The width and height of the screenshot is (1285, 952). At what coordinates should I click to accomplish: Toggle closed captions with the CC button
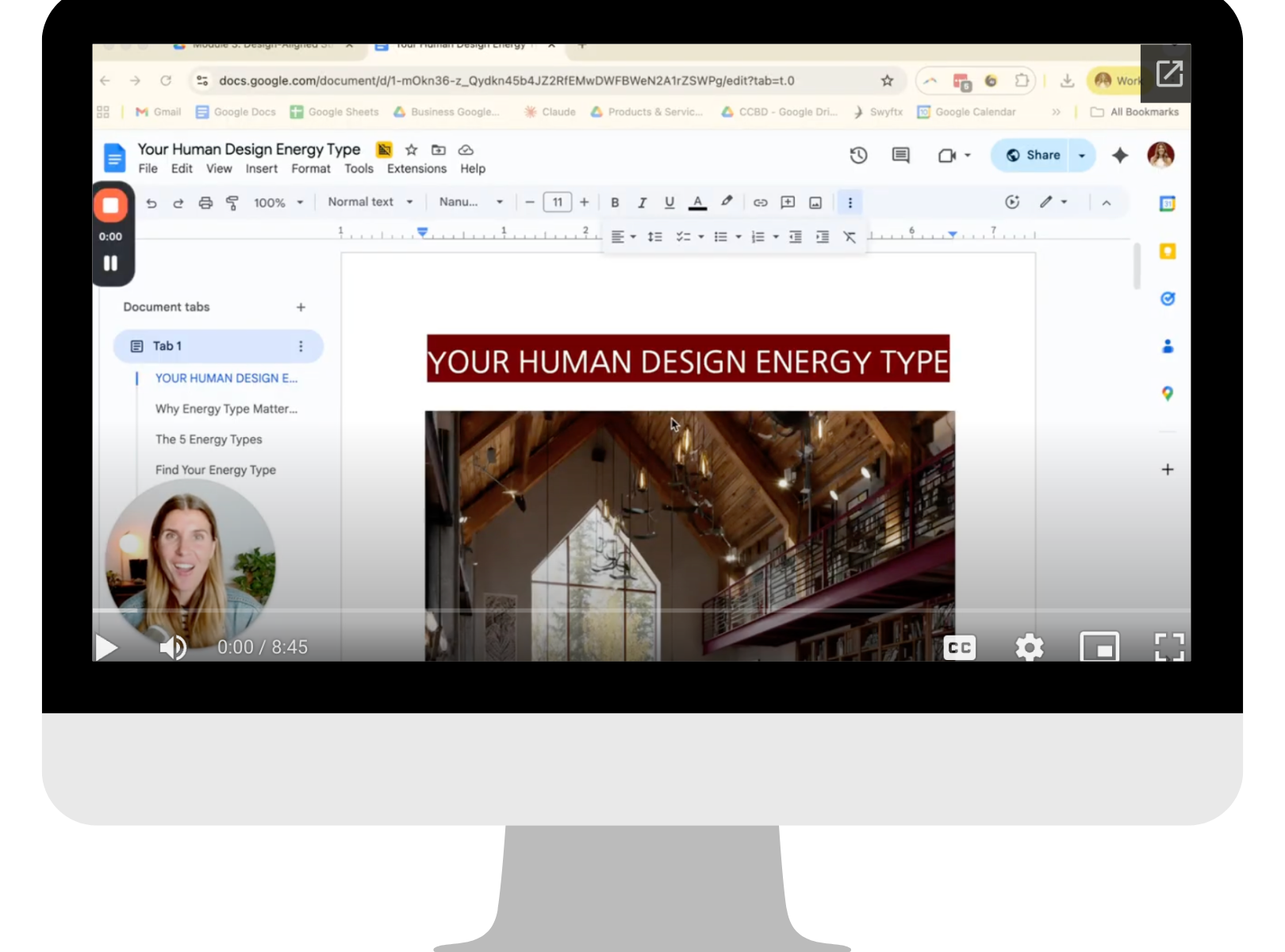[x=960, y=647]
